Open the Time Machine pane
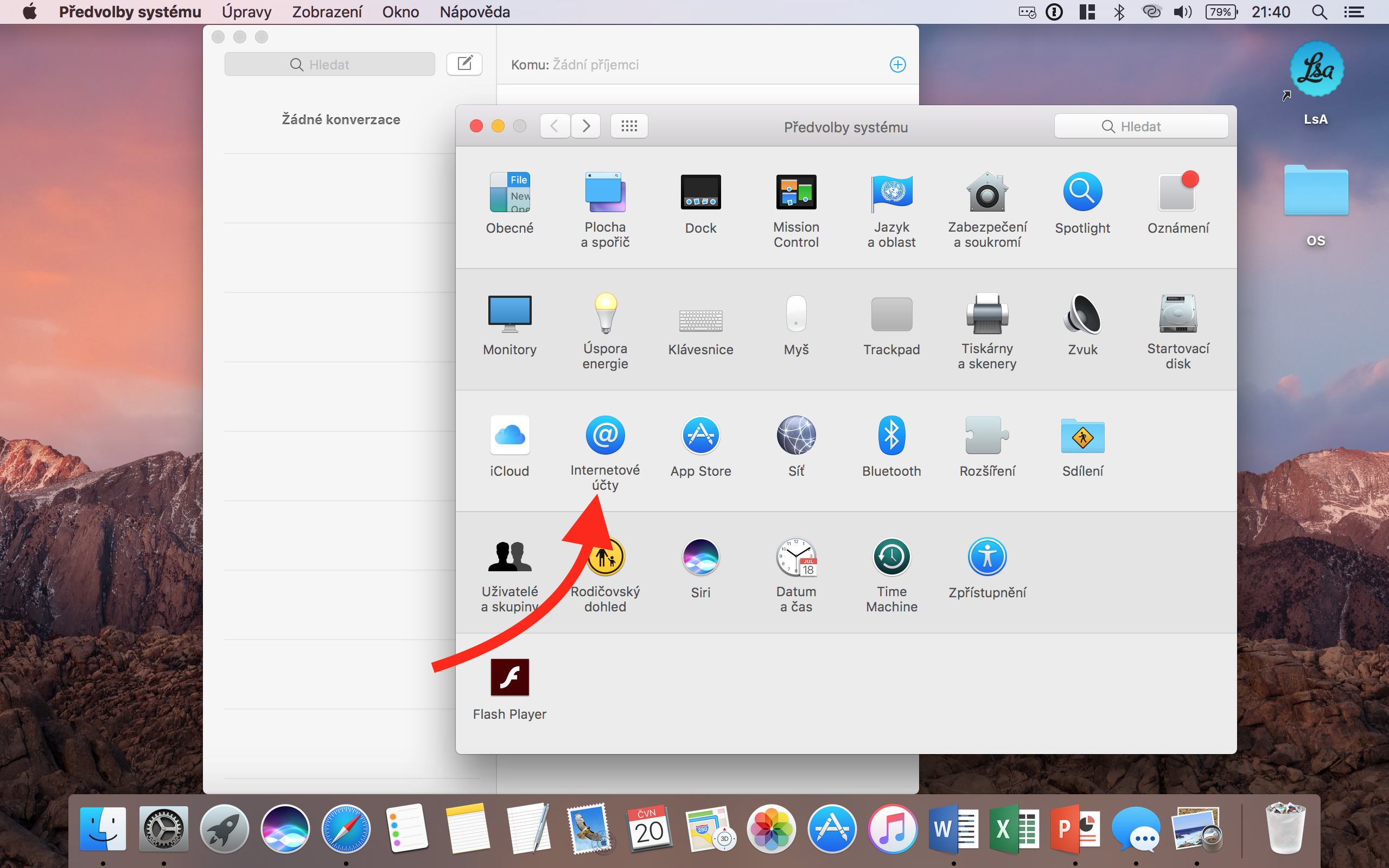 click(x=891, y=557)
